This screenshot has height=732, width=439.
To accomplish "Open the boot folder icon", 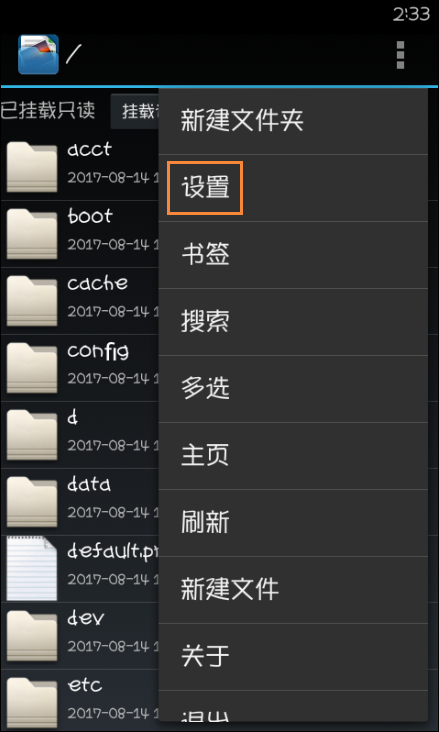I will click(x=32, y=234).
